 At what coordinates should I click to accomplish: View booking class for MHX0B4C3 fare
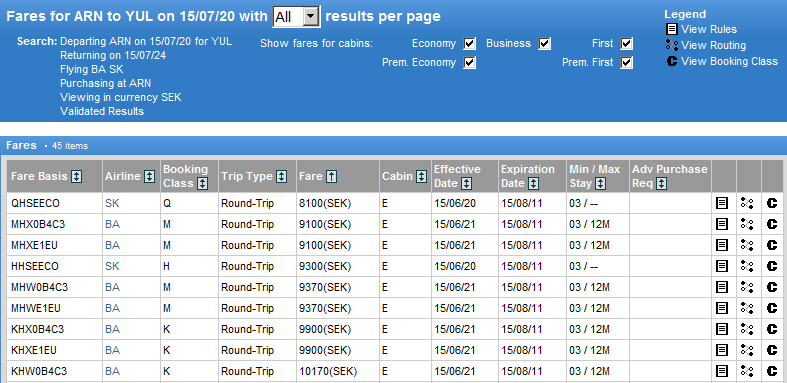point(772,224)
